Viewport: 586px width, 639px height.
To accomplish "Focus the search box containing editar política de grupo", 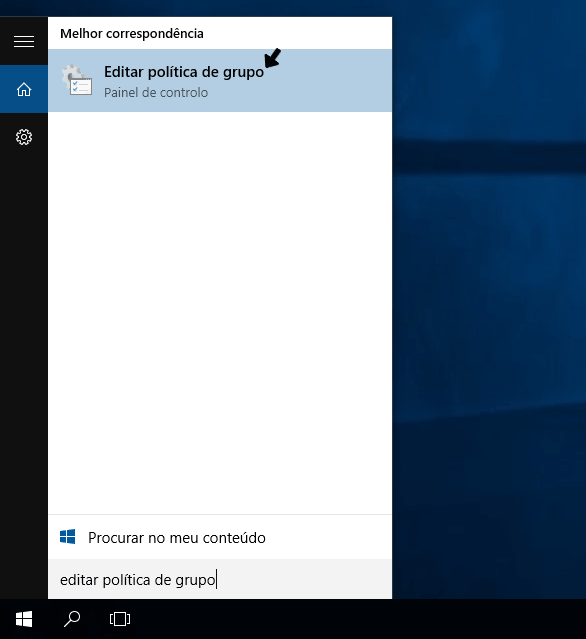I will pyautogui.click(x=220, y=579).
